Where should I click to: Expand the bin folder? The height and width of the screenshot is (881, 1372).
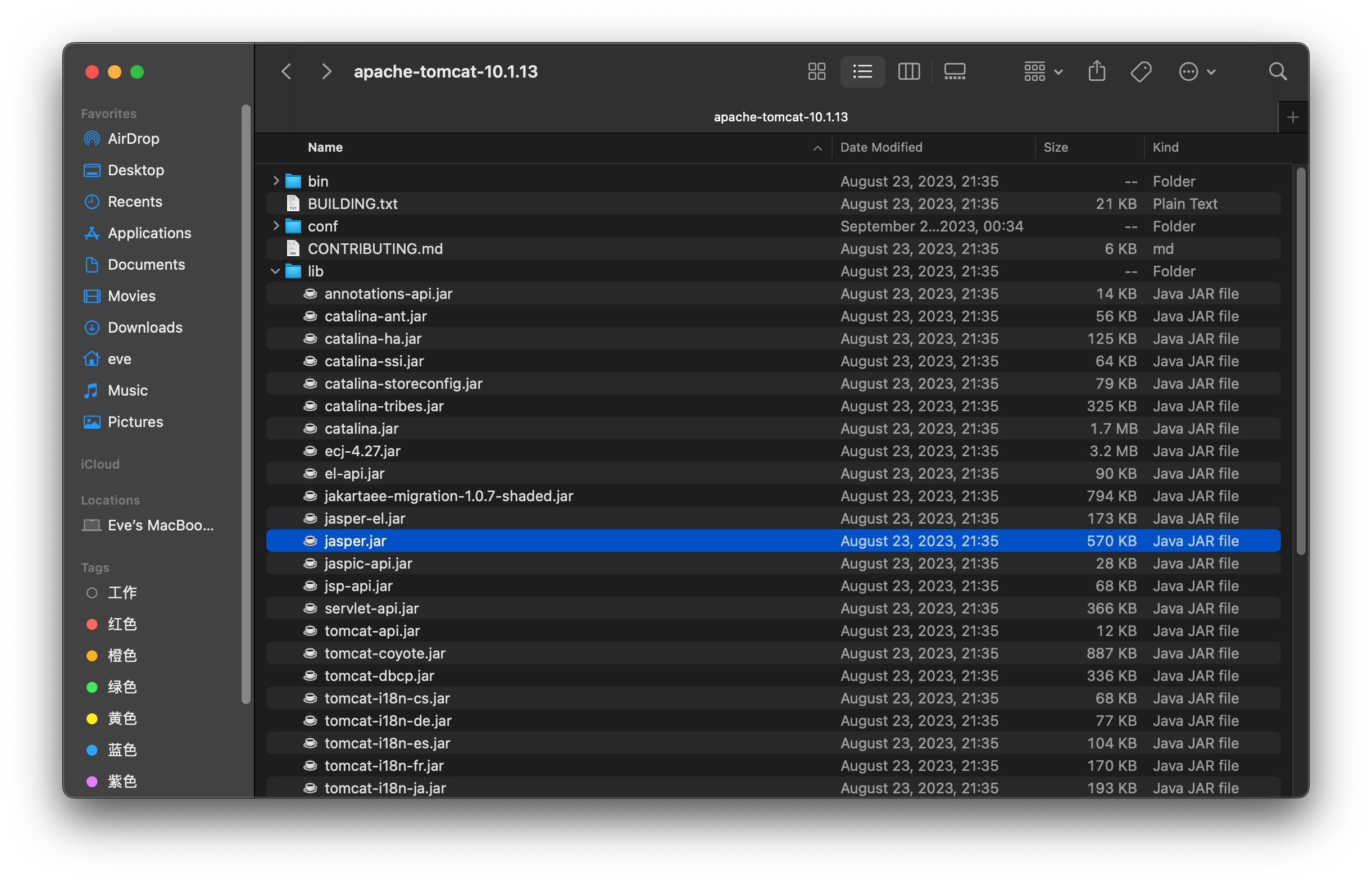(x=276, y=181)
